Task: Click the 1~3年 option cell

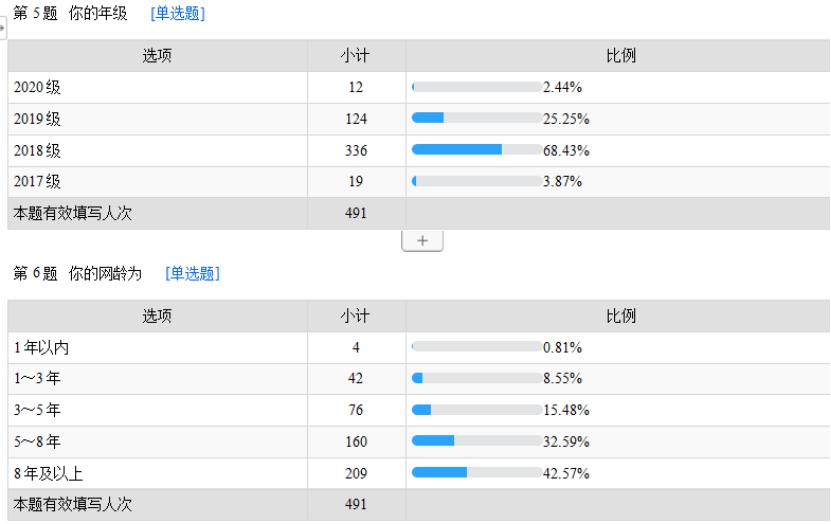Action: pos(157,378)
